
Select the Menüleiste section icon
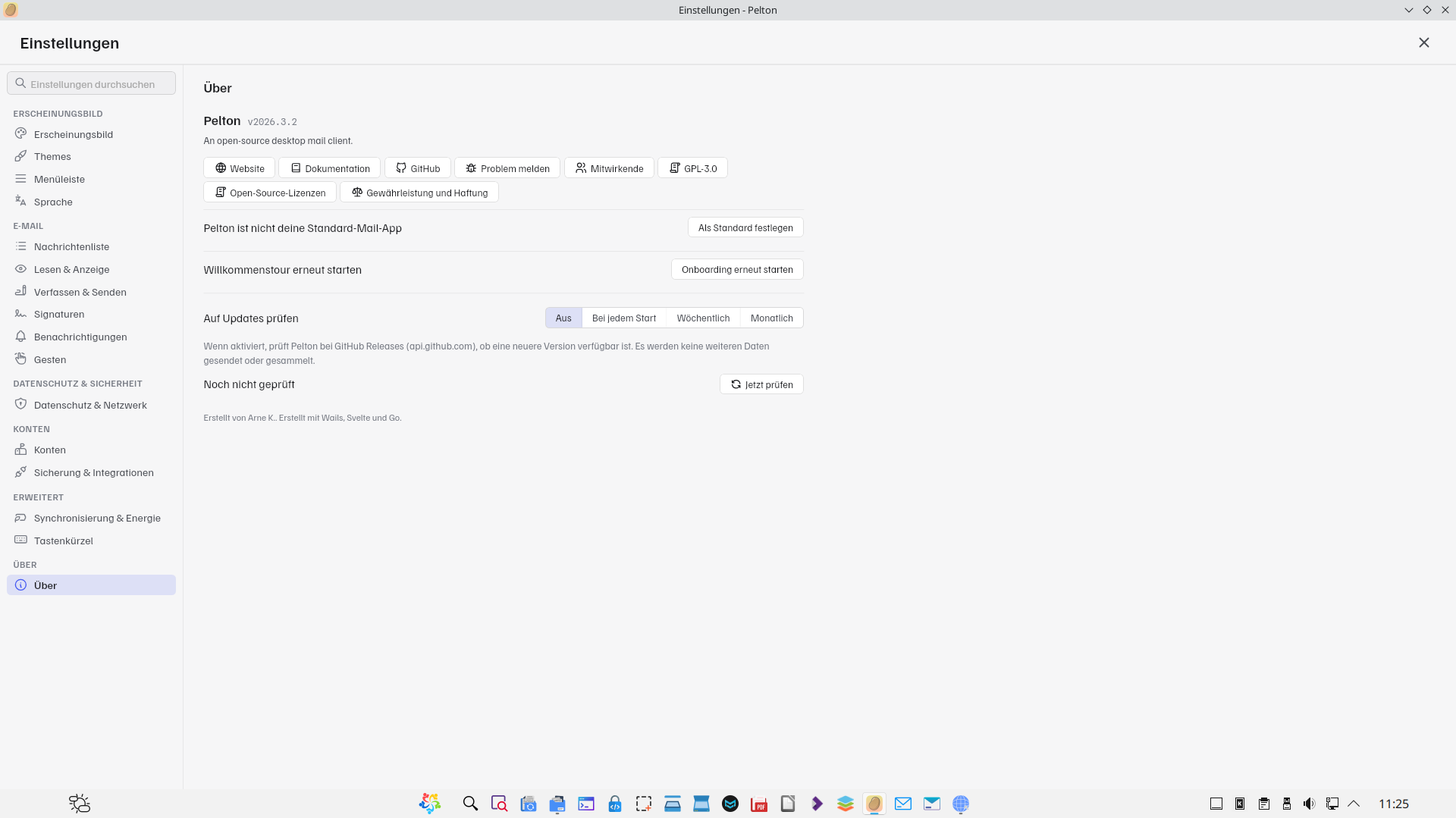click(20, 179)
